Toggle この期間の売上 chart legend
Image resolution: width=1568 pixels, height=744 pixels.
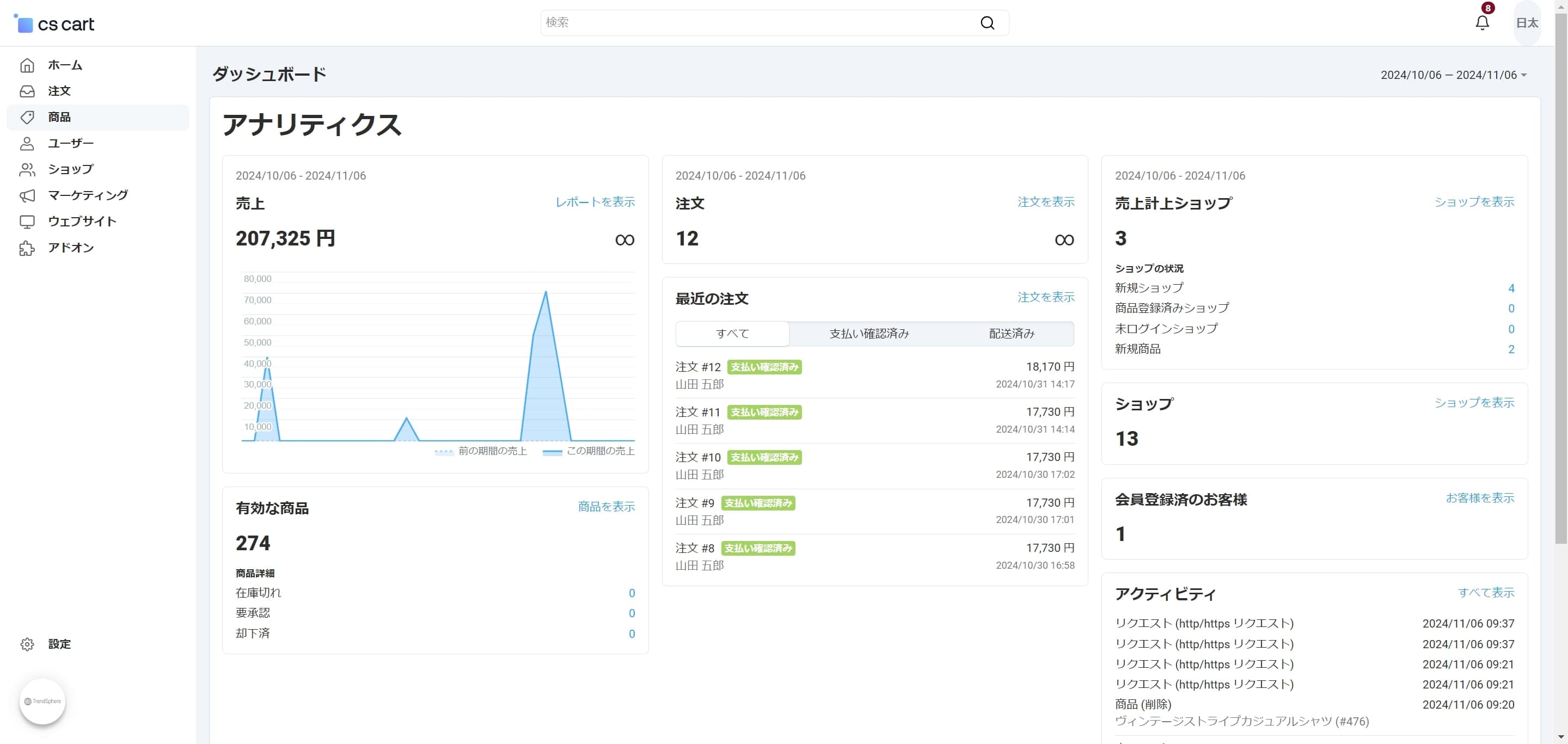tap(589, 451)
